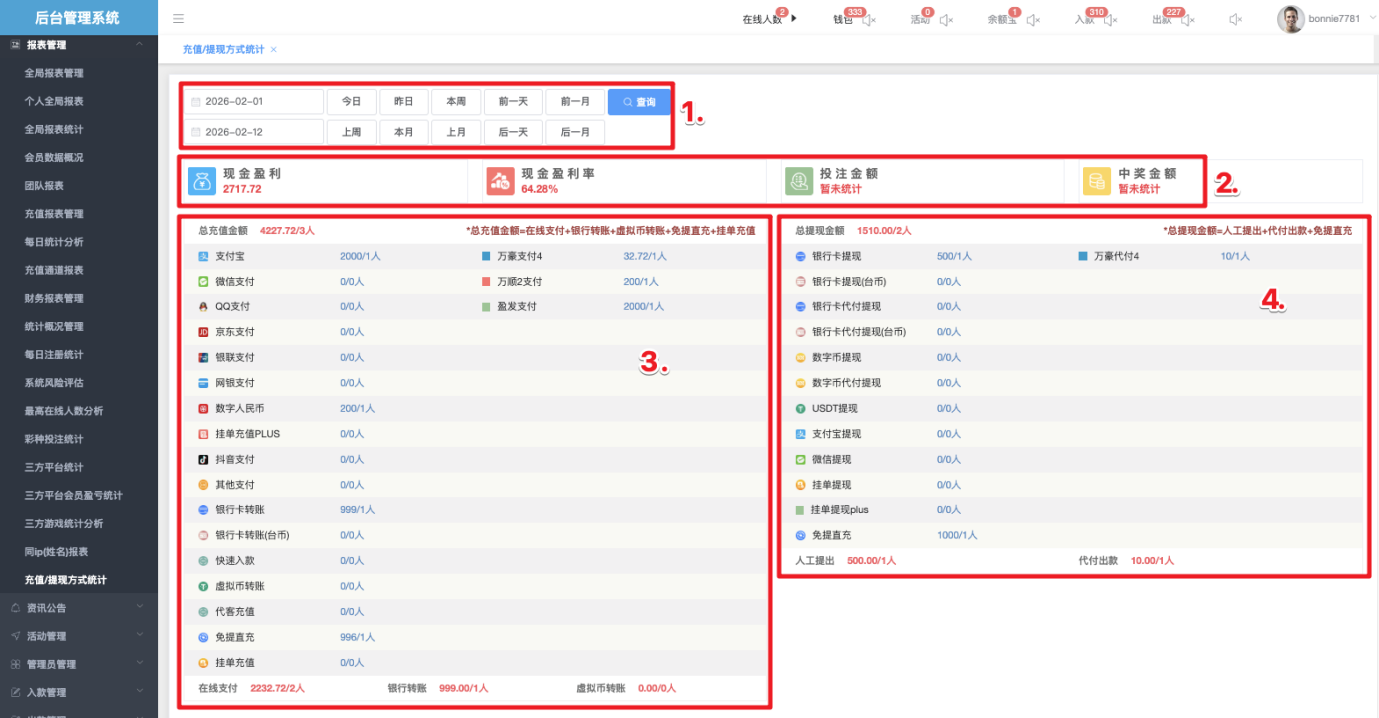
Task: Toggle the 钱包 sound mute icon
Action: (869, 20)
